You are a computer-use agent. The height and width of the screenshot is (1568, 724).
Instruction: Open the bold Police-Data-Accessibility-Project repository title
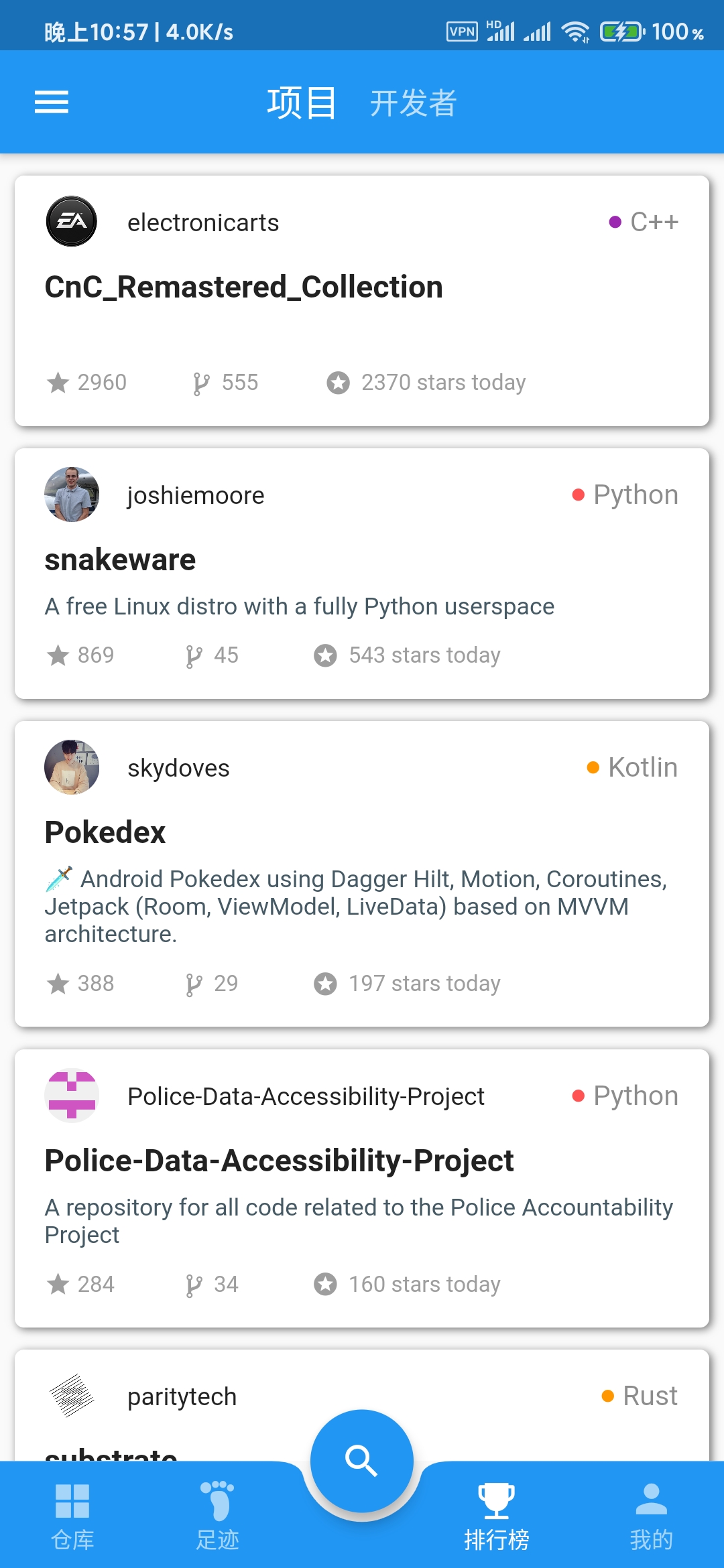tap(279, 1161)
